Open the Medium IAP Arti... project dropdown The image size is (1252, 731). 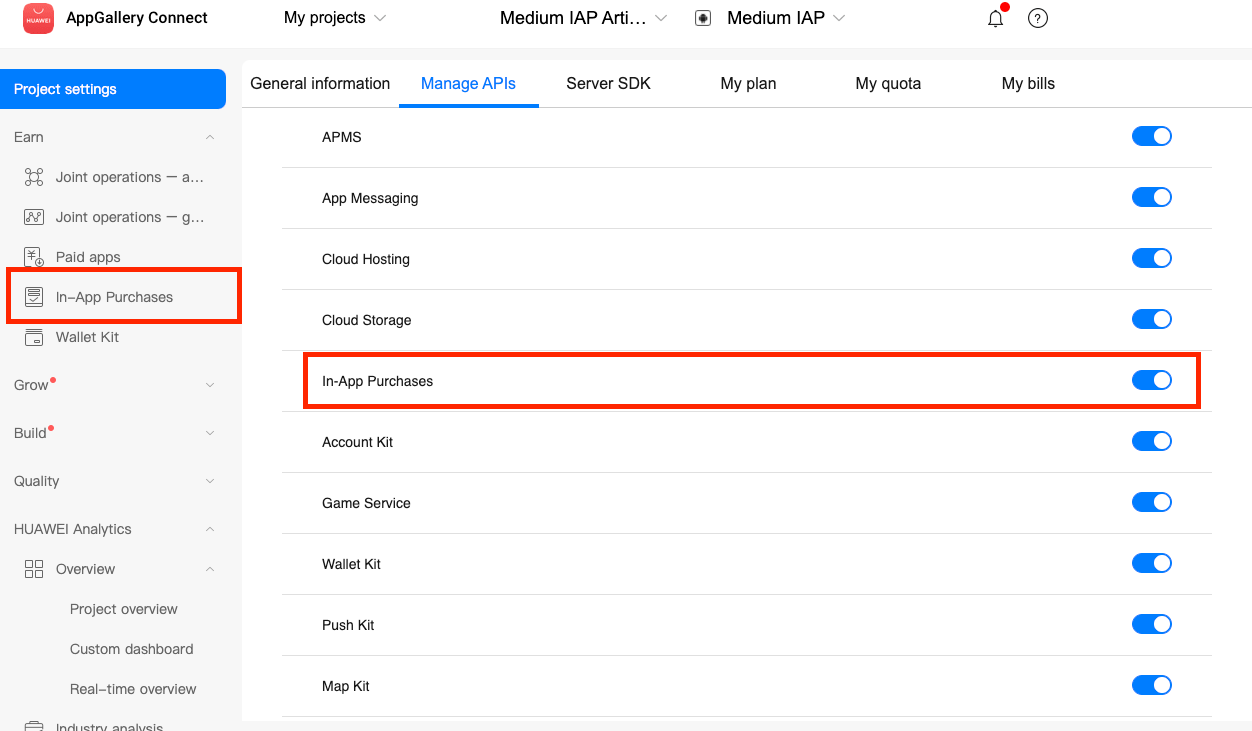(x=583, y=18)
